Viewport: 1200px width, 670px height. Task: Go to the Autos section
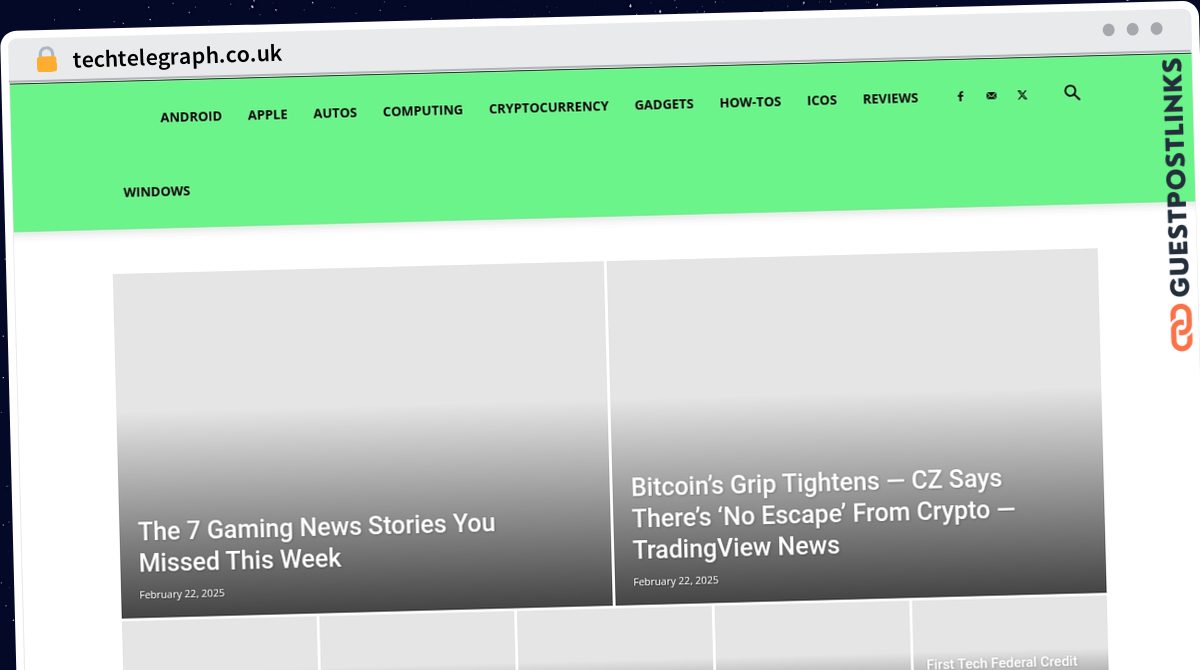[335, 113]
